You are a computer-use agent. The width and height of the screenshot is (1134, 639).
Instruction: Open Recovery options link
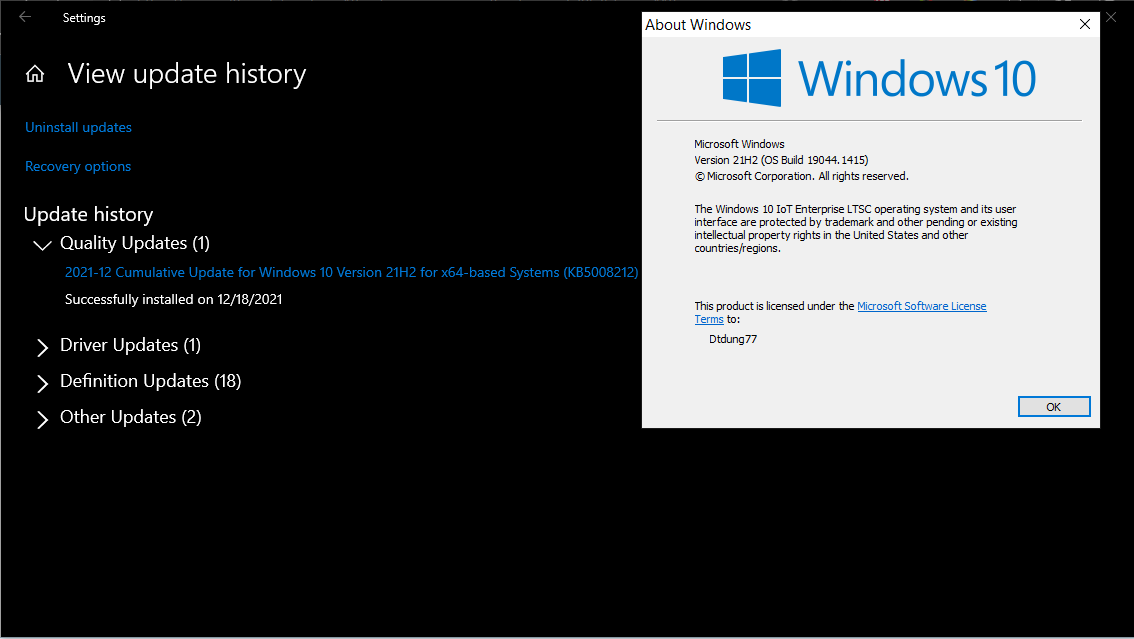click(78, 166)
